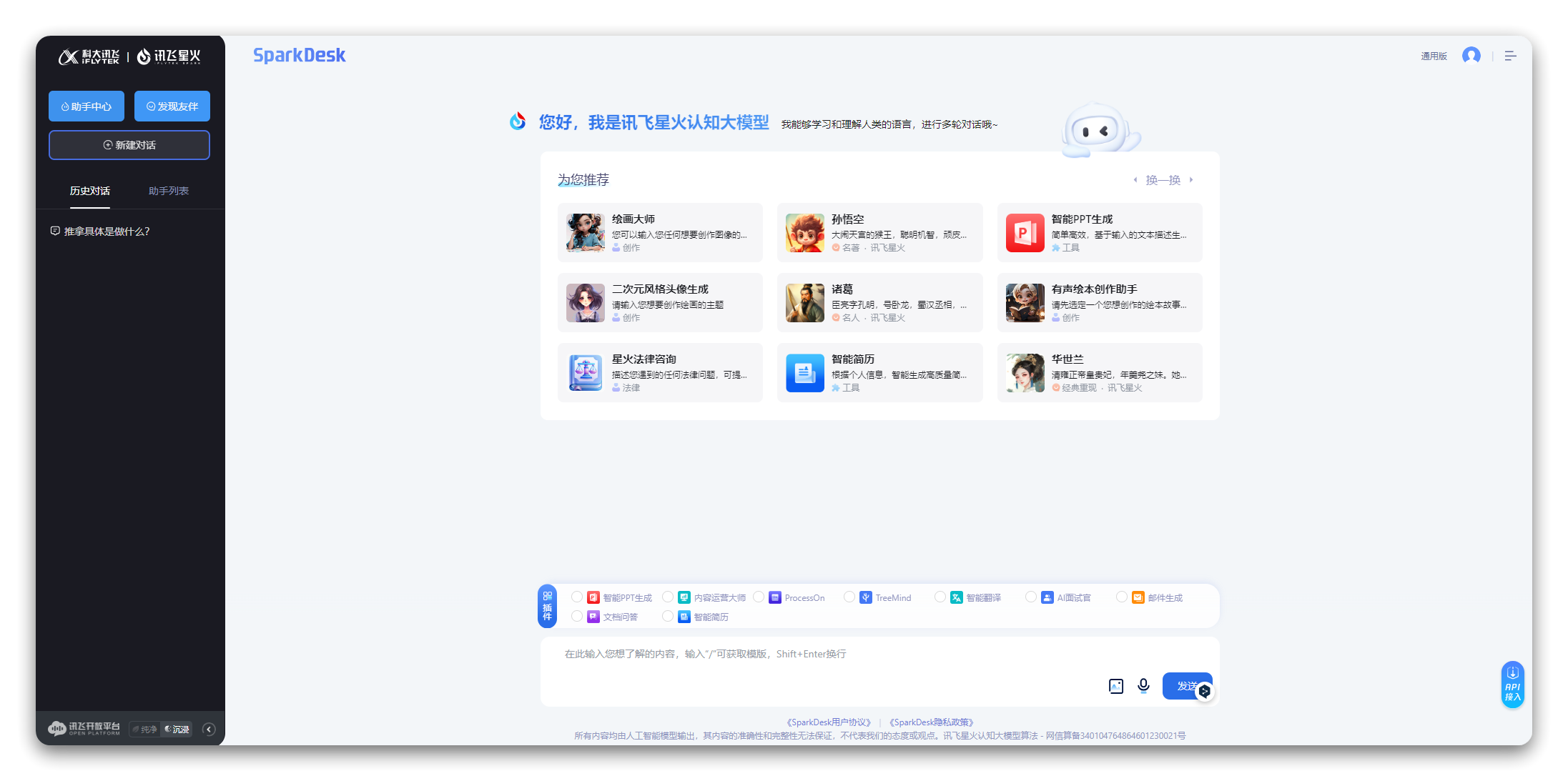This screenshot has height=781, width=1568.
Task: Select the 智能PPT生成 plugin radio button
Action: click(x=577, y=597)
